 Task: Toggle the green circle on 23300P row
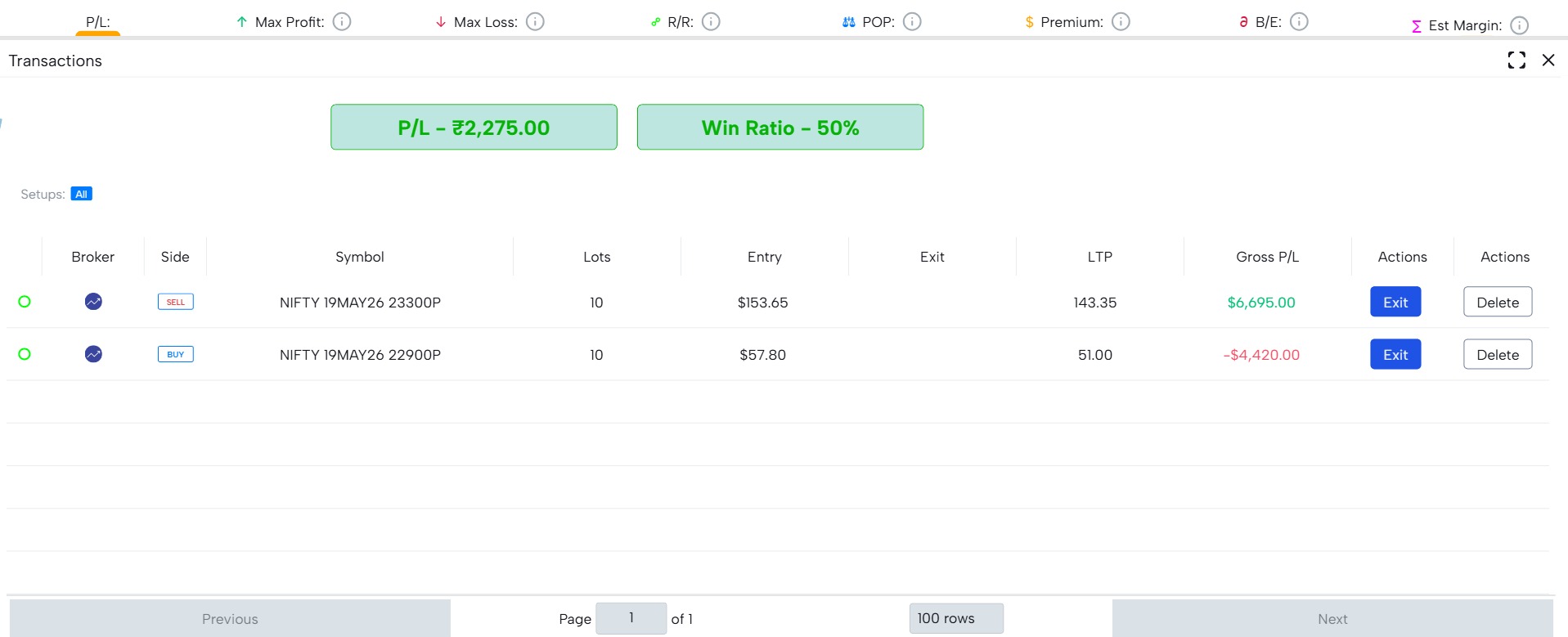pyautogui.click(x=25, y=302)
